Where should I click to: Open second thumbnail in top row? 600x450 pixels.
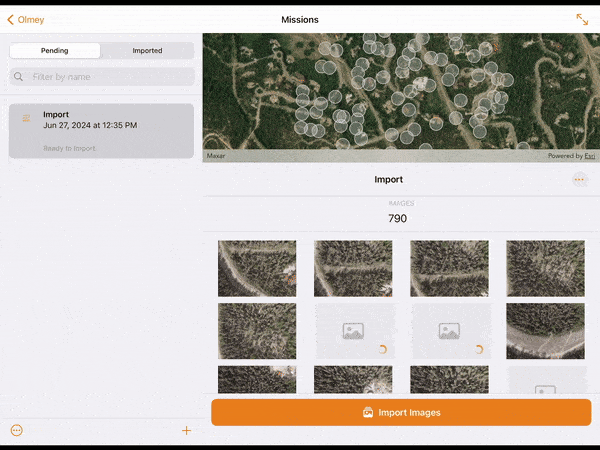(x=353, y=268)
